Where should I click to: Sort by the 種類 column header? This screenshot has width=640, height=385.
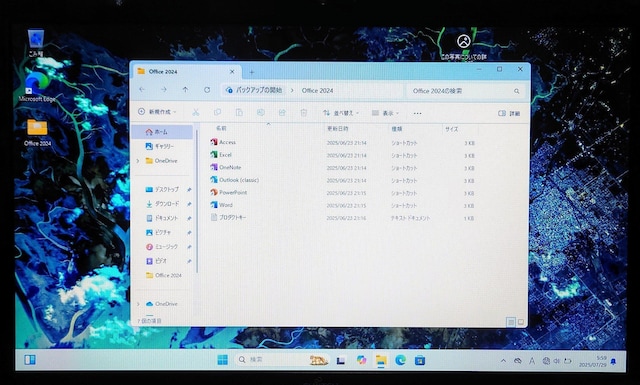[x=397, y=129]
